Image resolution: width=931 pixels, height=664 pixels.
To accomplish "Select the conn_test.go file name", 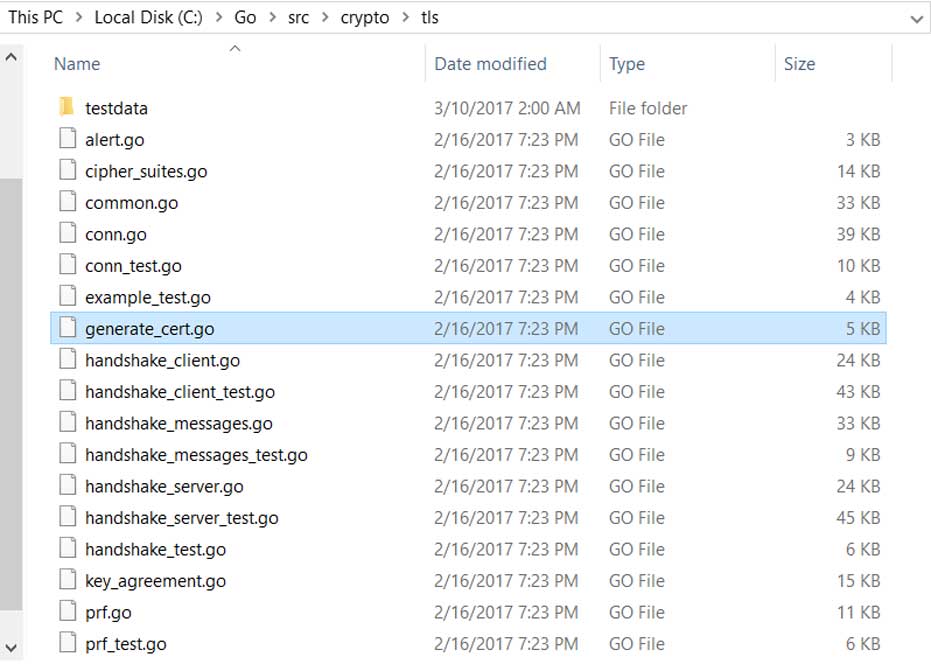I will (133, 266).
